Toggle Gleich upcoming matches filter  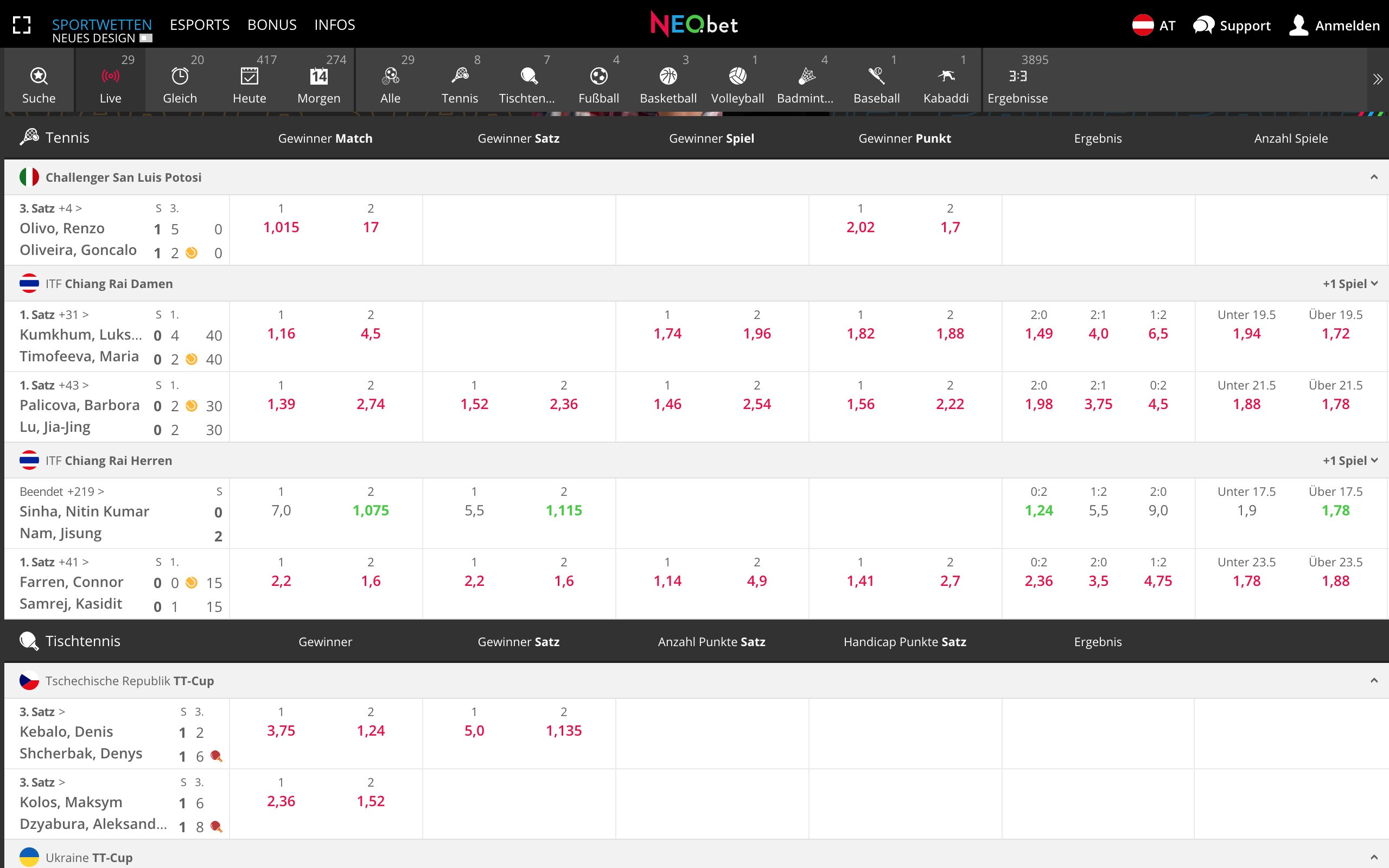[180, 80]
